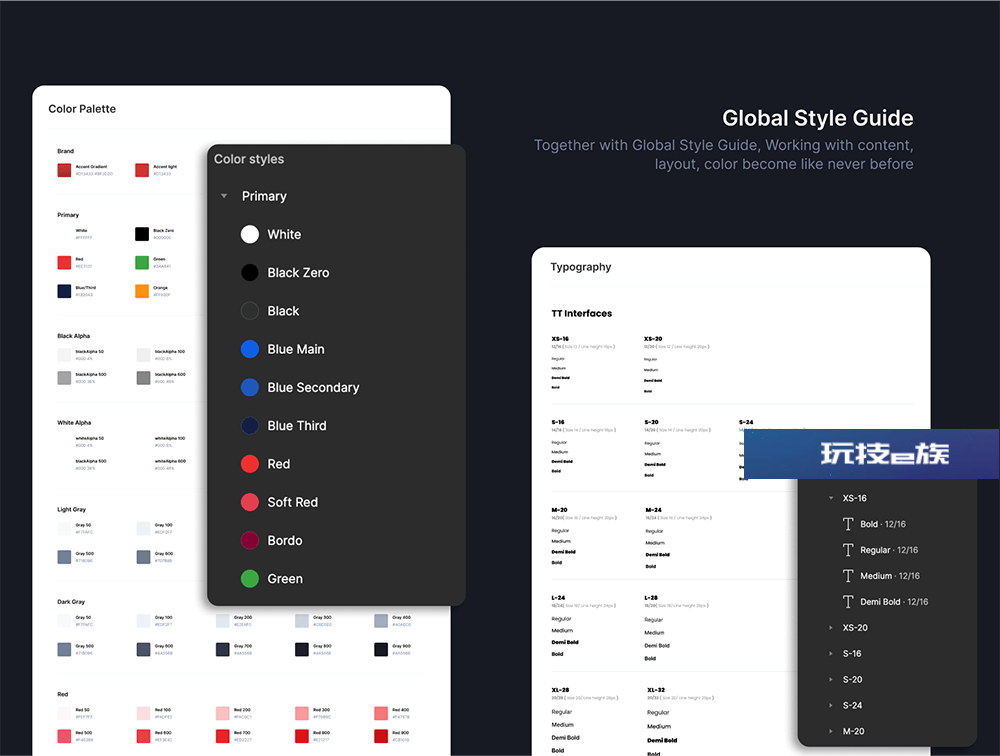Click the Gray 300 swatch under Dark Gray

(x=302, y=621)
